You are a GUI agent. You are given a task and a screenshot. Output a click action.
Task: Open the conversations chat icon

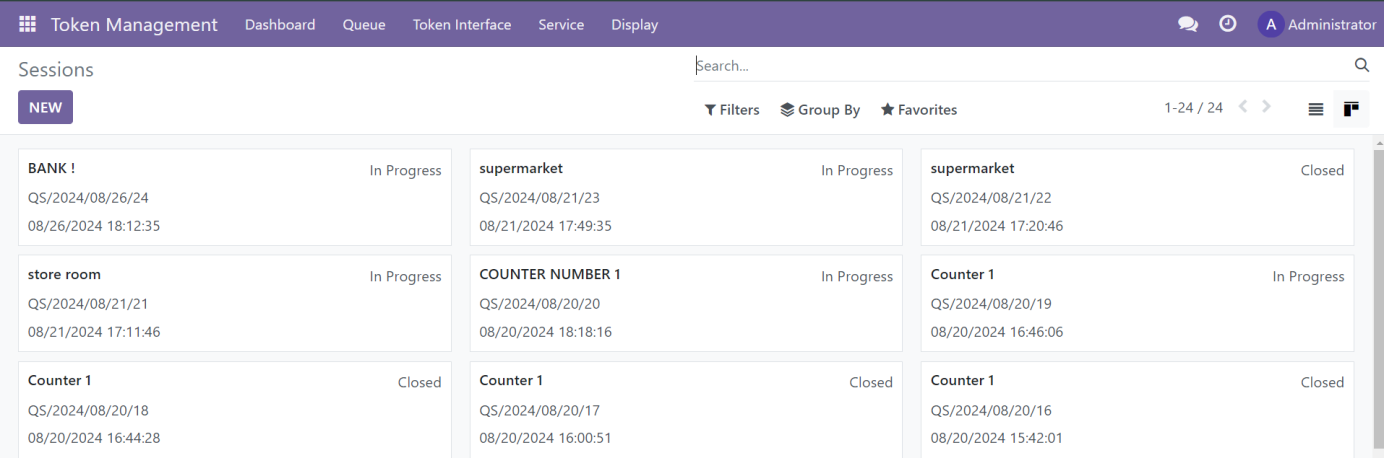click(x=1188, y=24)
